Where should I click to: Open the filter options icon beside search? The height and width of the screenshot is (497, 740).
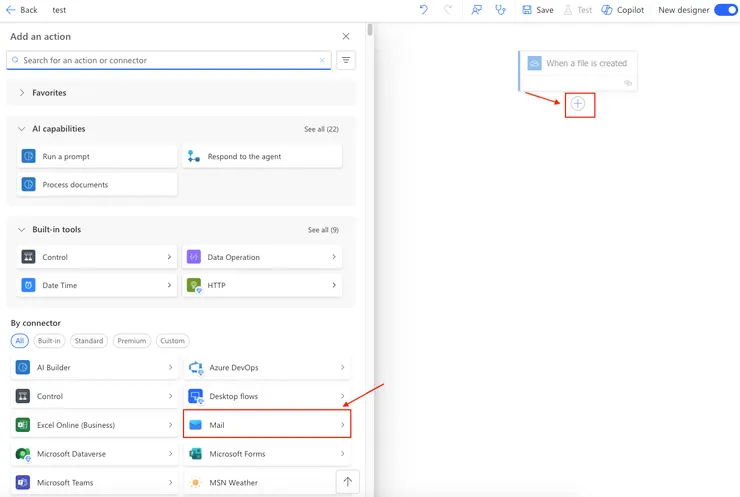pyautogui.click(x=346, y=60)
